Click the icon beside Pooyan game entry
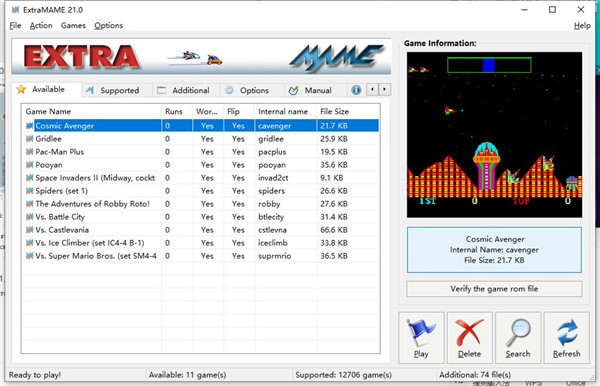Screen dimensions: 600x386 (x=29, y=165)
